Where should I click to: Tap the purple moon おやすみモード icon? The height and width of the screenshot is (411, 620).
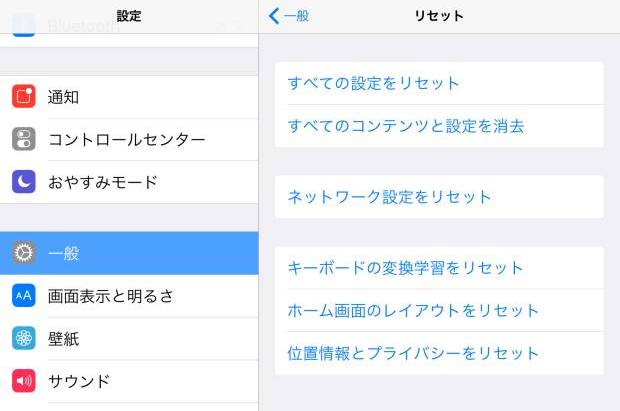(24, 182)
